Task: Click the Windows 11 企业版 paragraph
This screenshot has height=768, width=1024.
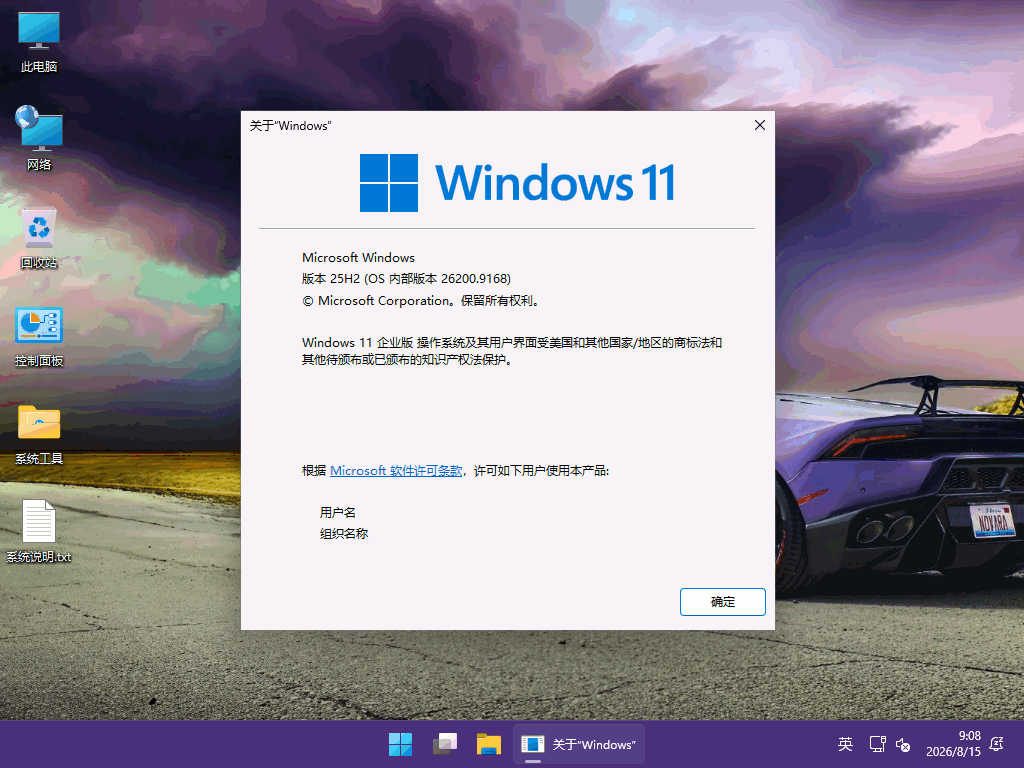Action: (512, 351)
